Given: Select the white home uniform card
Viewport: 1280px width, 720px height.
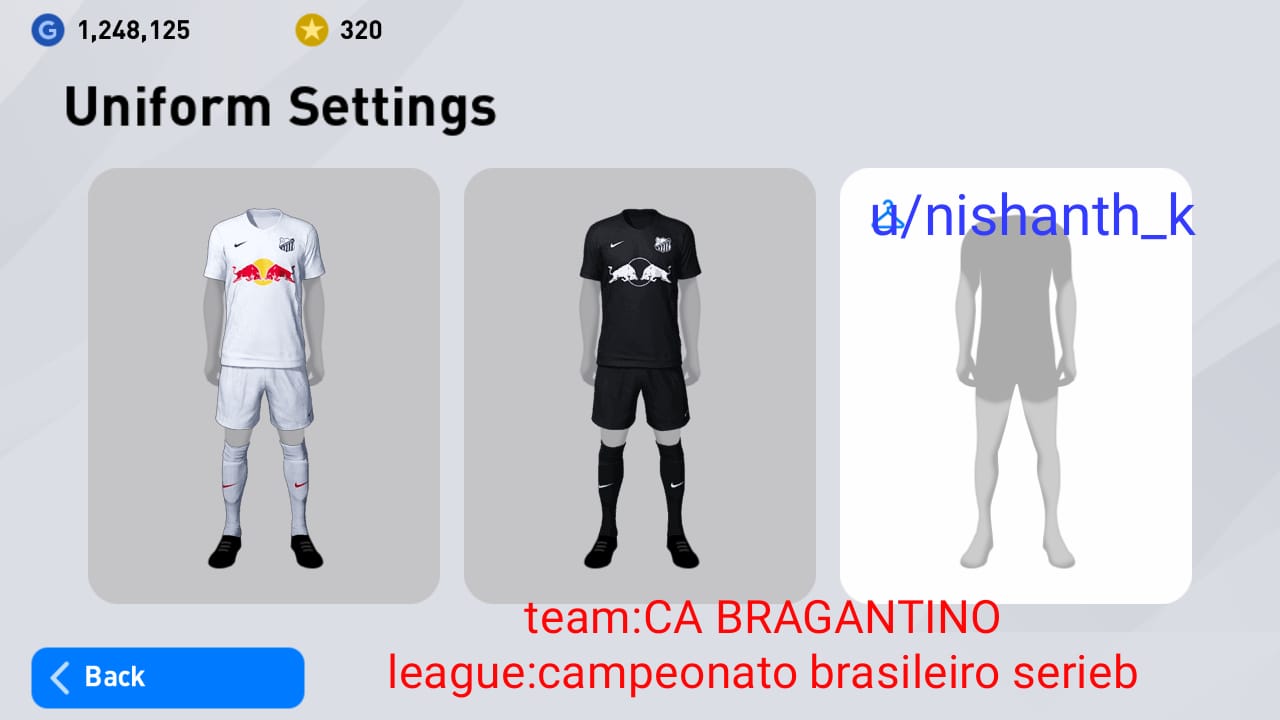Looking at the screenshot, I should 264,385.
